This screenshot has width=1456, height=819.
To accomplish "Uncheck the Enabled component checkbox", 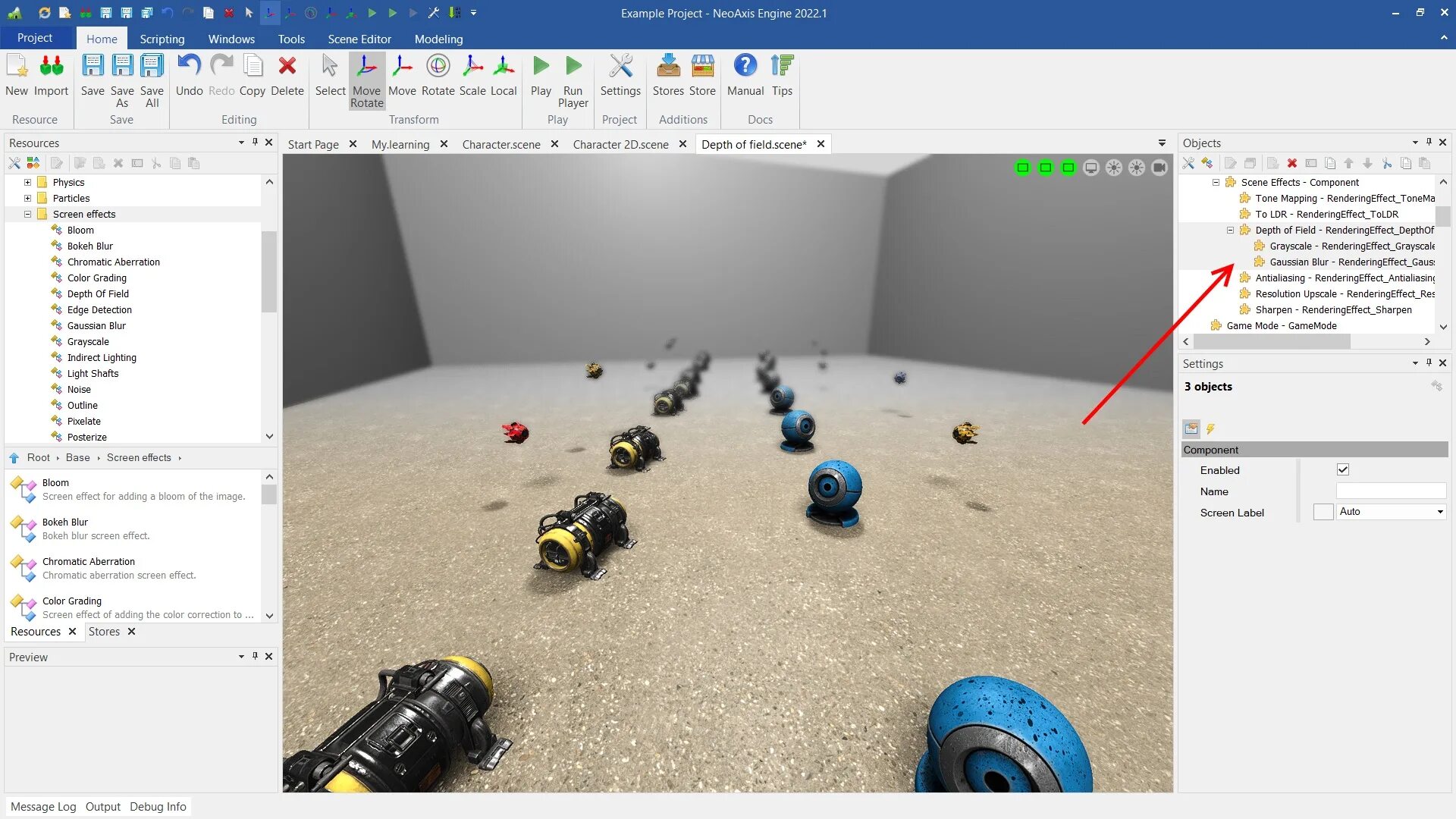I will point(1343,470).
